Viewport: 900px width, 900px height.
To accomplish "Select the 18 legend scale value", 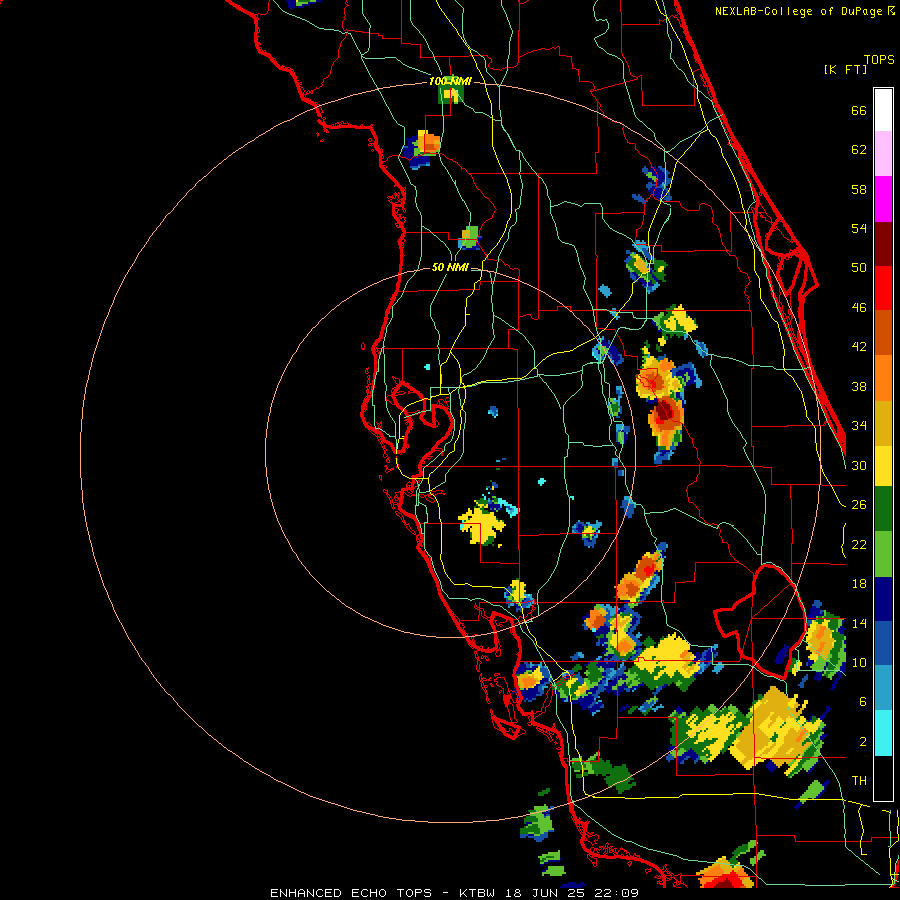I will [859, 584].
